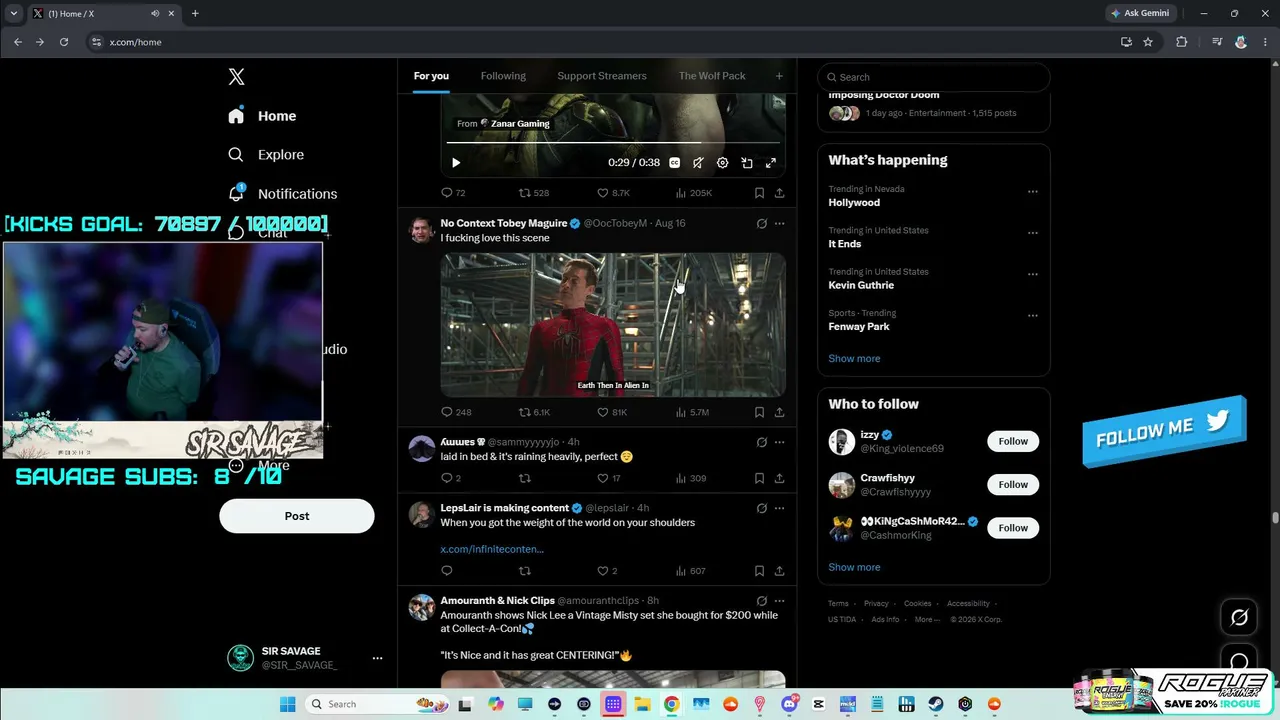View analytics for the 205K views post
Viewport: 1280px width, 720px height.
pos(693,193)
